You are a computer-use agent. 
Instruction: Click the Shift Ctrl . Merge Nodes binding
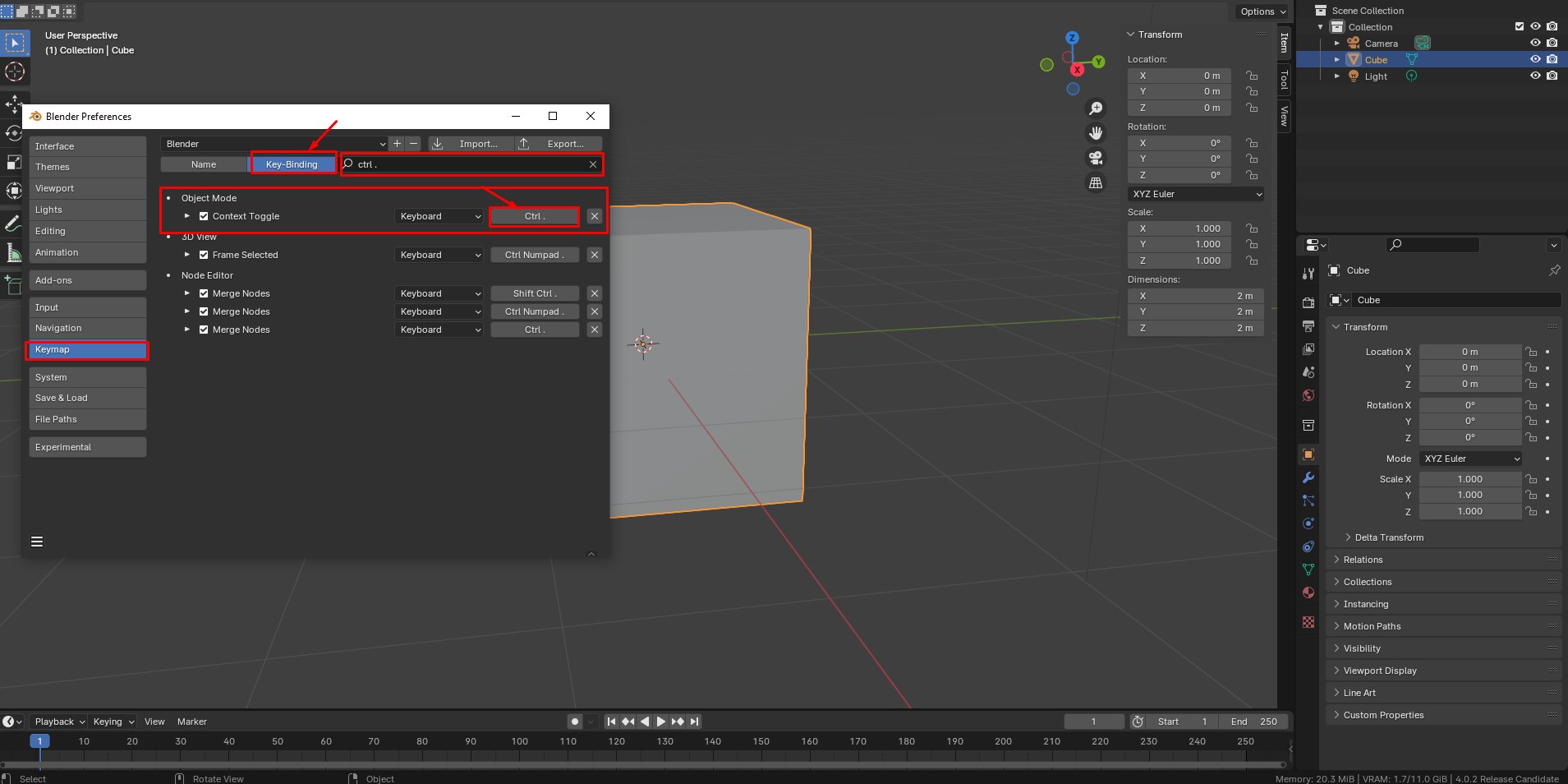535,293
